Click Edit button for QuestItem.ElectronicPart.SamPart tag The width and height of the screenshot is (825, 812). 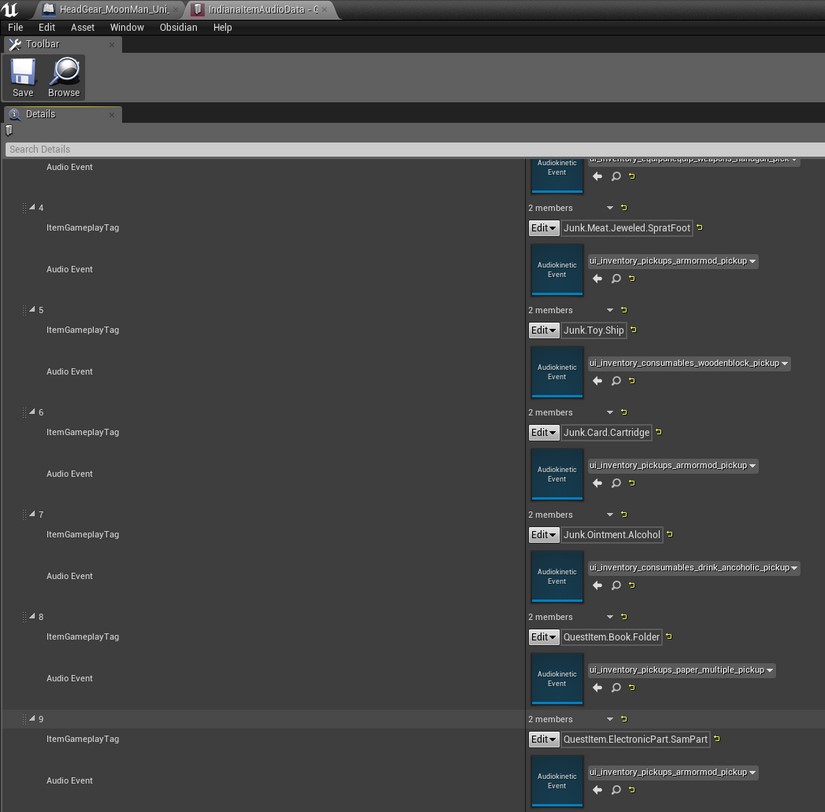[543, 740]
